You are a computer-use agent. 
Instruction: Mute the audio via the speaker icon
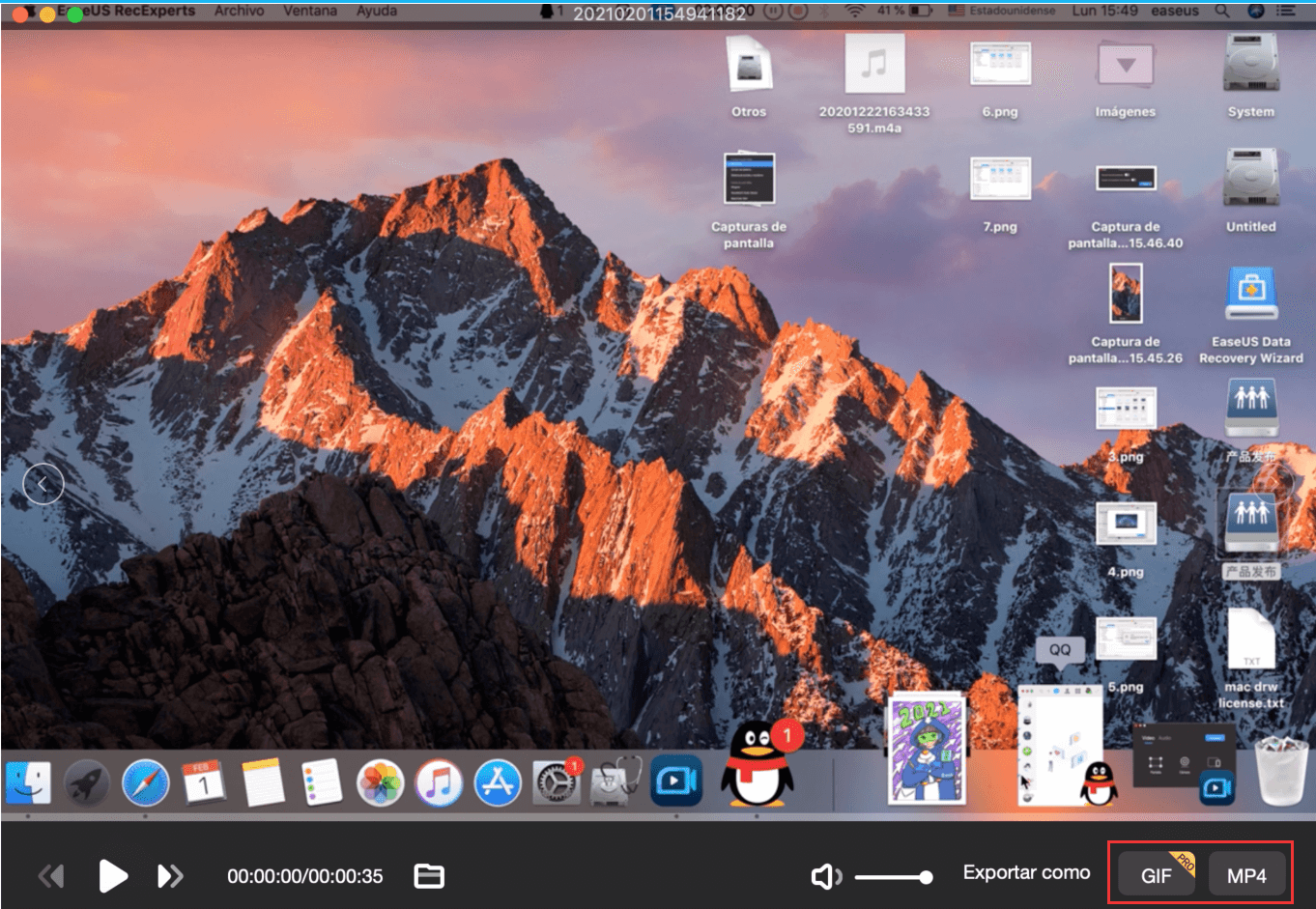[826, 876]
